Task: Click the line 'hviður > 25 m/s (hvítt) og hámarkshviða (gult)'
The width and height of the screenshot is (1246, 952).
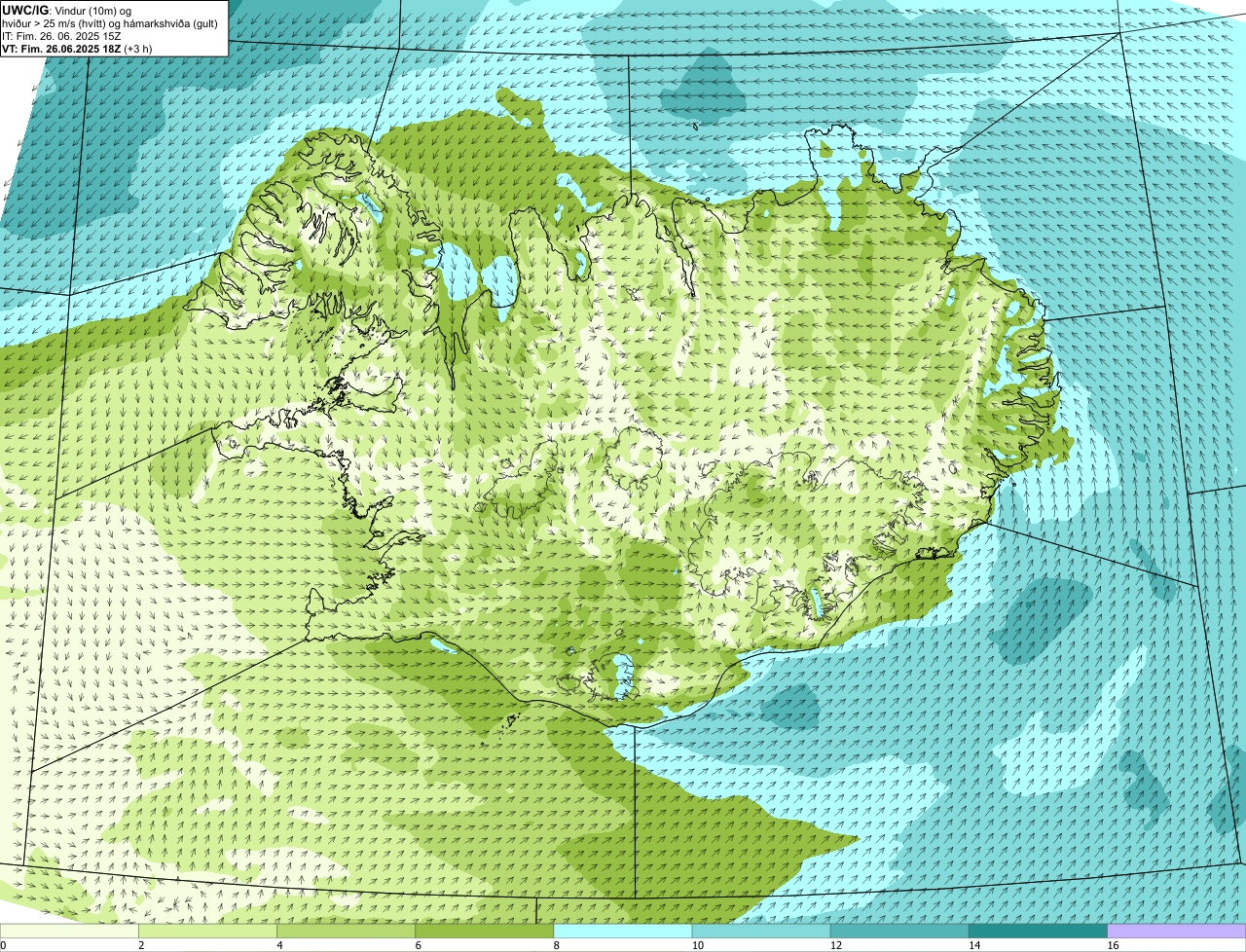Action: coord(110,23)
